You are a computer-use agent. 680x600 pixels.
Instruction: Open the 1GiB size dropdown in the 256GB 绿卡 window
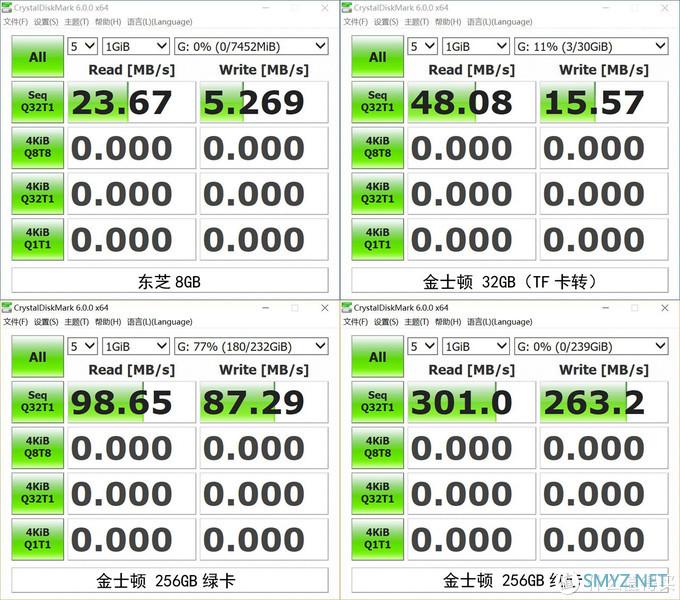[x=136, y=346]
